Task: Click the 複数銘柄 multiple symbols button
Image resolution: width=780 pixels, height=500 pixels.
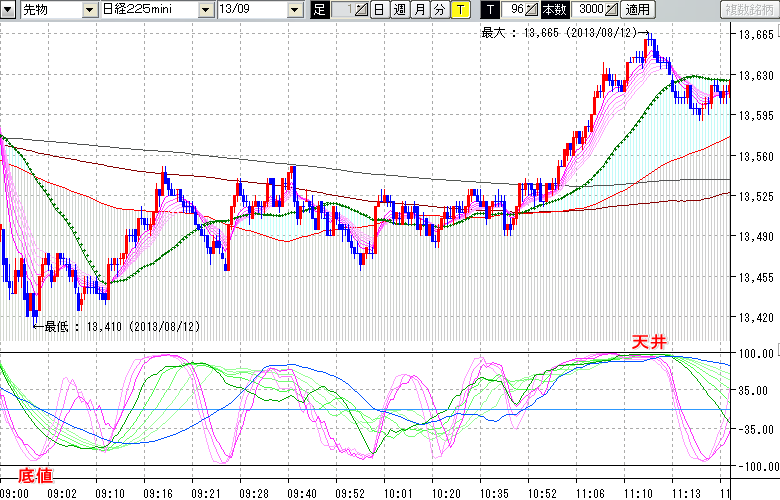Action: (750, 10)
